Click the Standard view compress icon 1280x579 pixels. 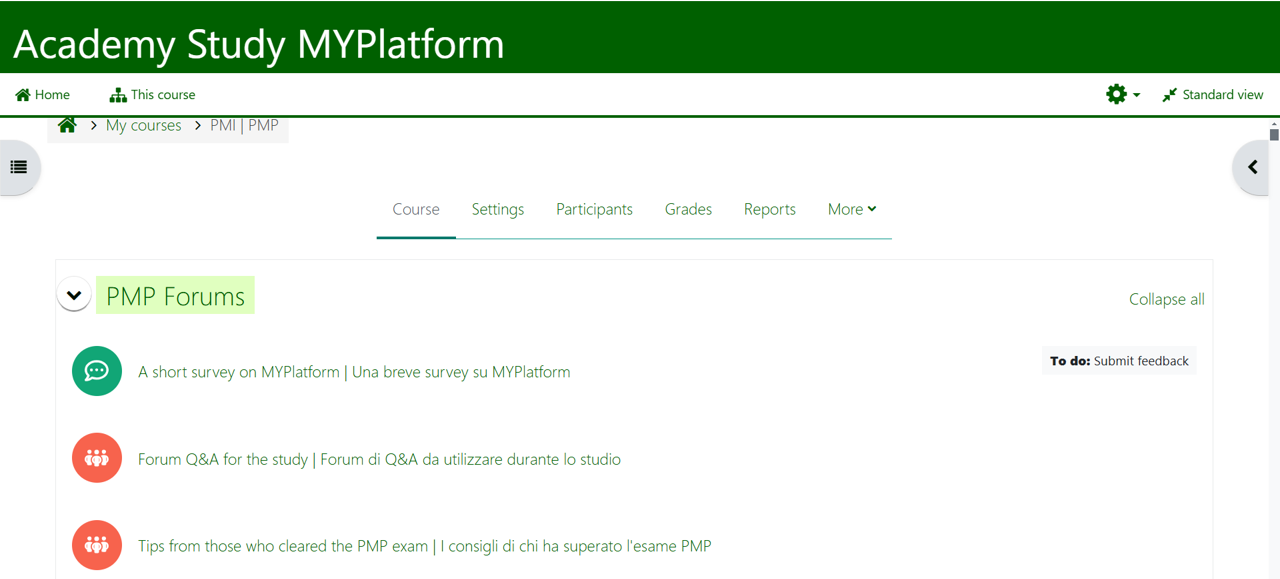click(1169, 95)
